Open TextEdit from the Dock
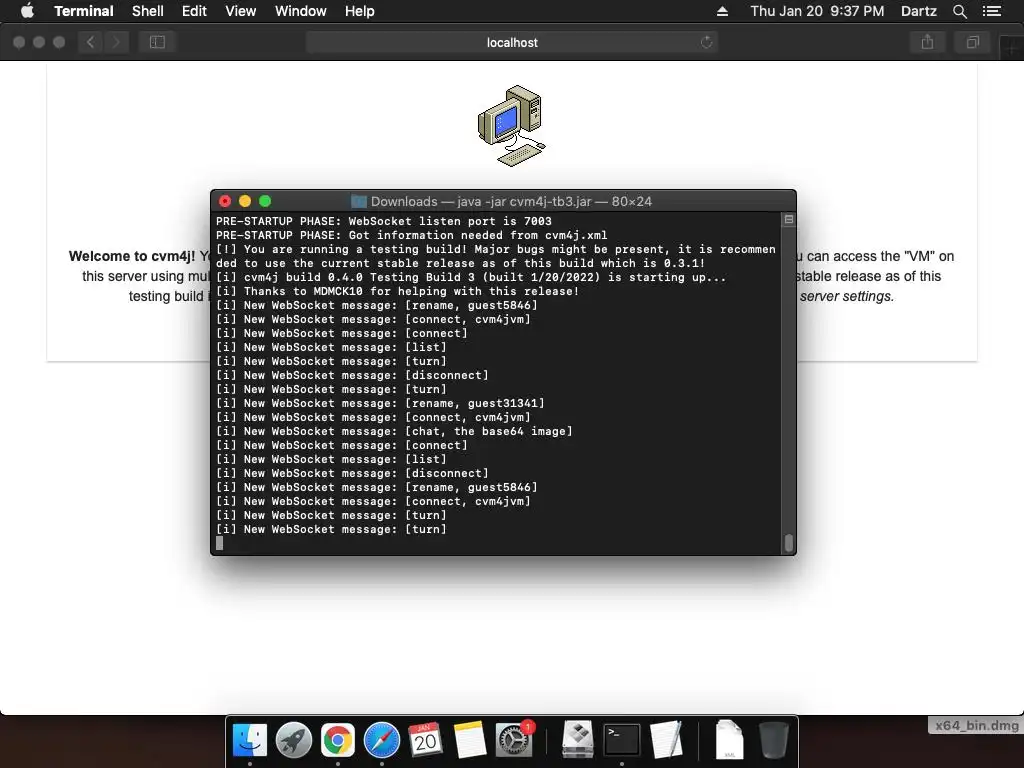1024x768 pixels. click(665, 740)
